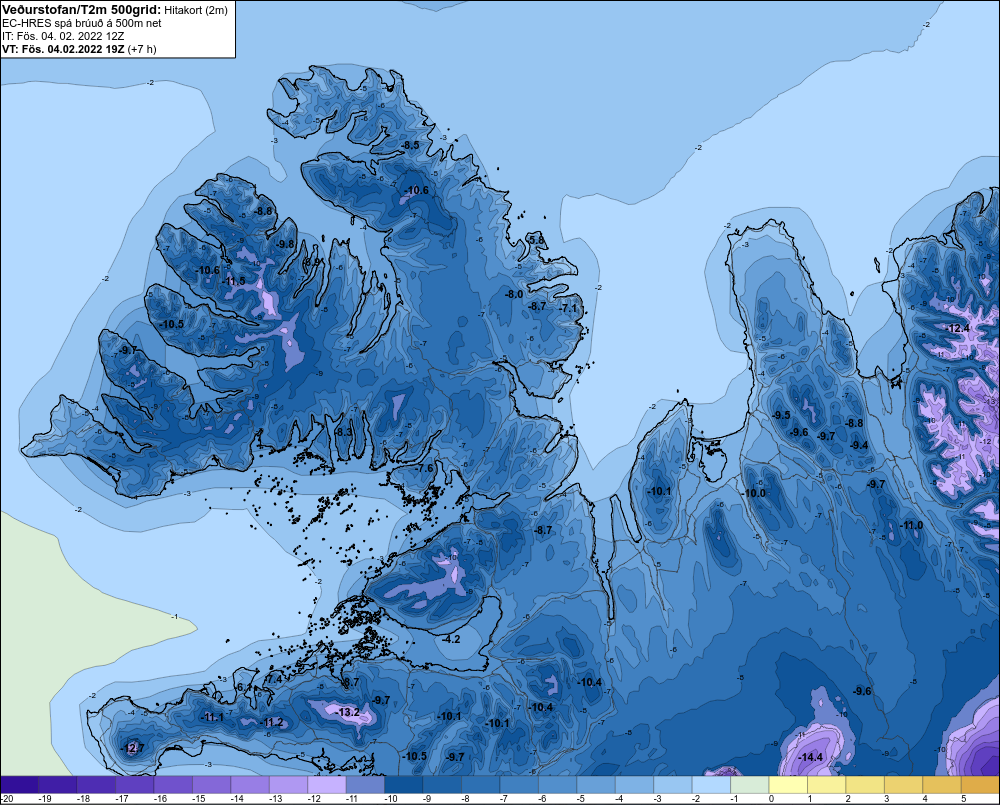The height and width of the screenshot is (805, 1000).
Task: Select the -11.0 temperature value
Action: 911,525
